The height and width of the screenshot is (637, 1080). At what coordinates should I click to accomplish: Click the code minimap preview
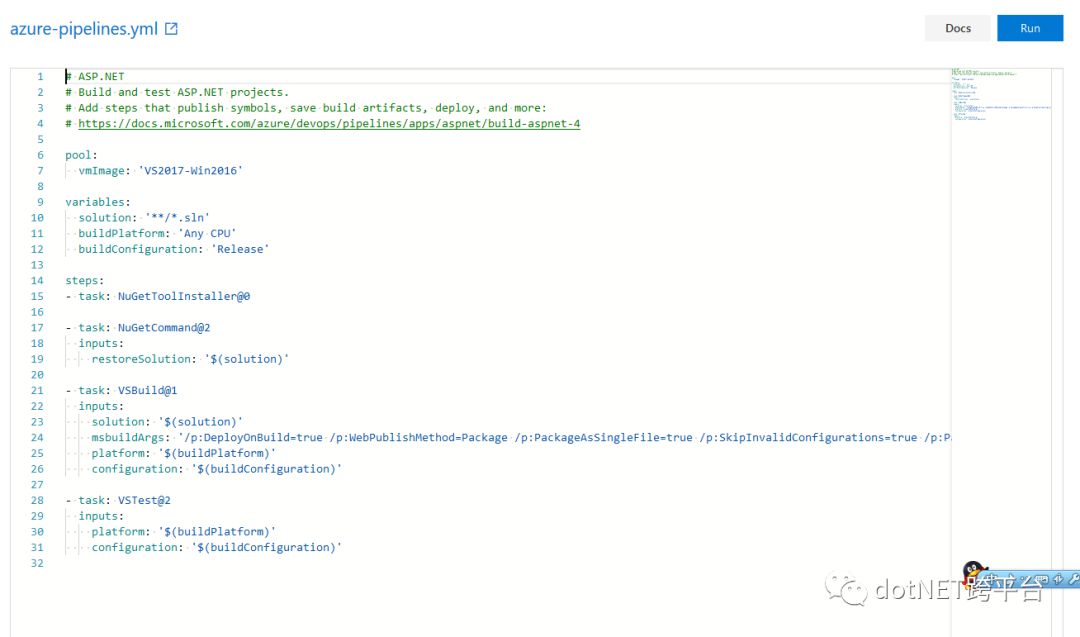coord(1001,94)
